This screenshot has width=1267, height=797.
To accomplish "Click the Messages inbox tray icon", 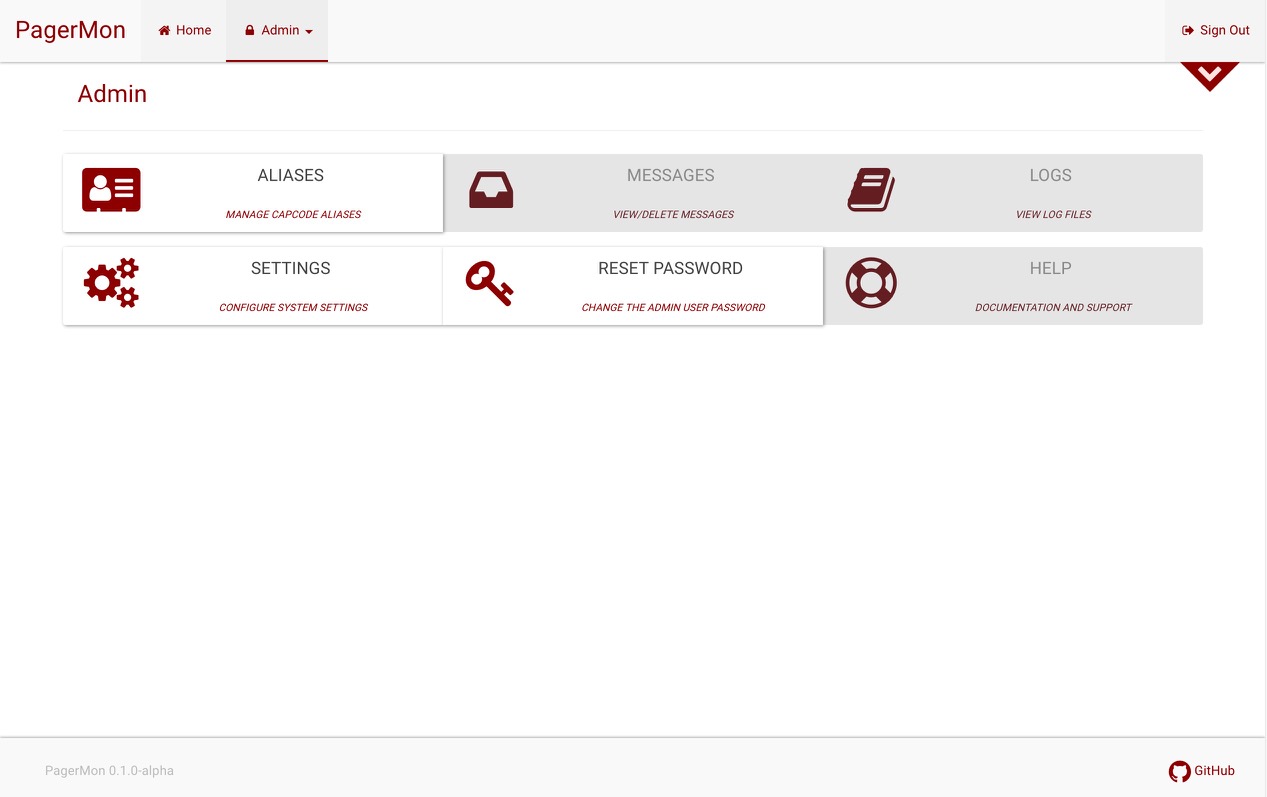I will point(491,190).
